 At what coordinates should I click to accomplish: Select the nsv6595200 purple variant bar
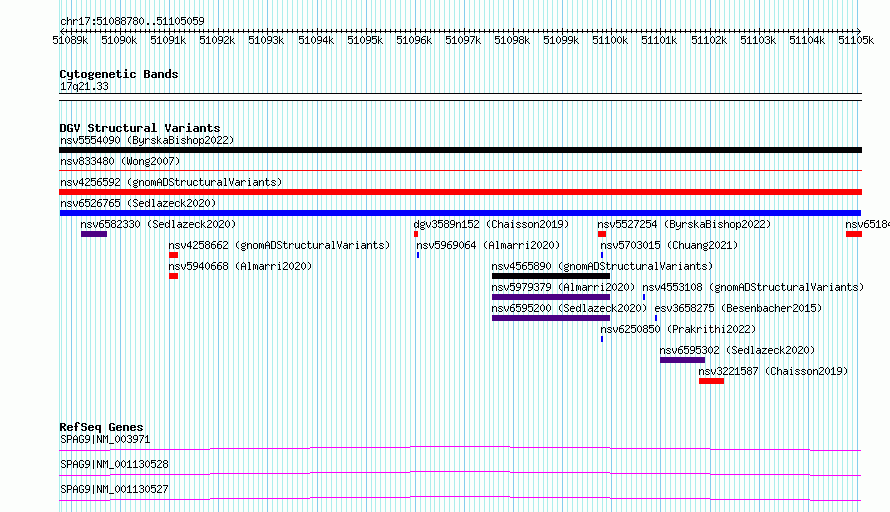[x=551, y=318]
